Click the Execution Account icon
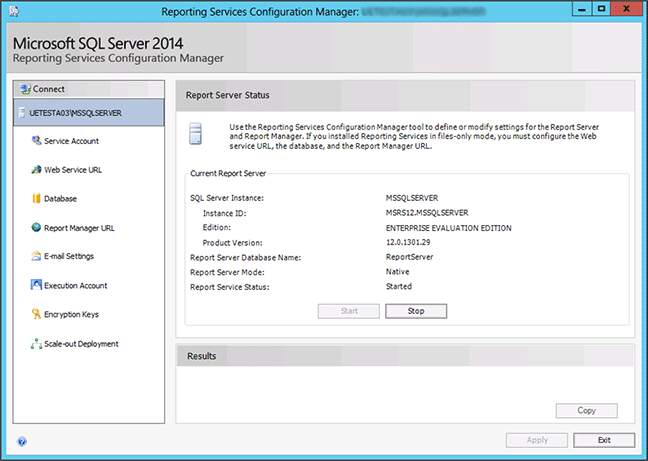 (36, 285)
